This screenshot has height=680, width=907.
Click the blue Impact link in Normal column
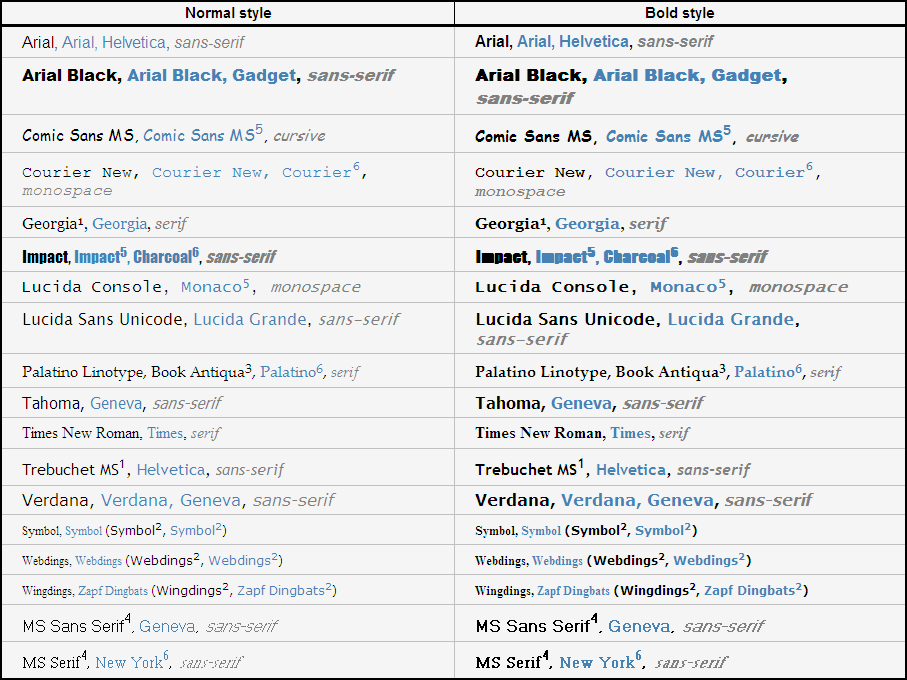[96, 257]
